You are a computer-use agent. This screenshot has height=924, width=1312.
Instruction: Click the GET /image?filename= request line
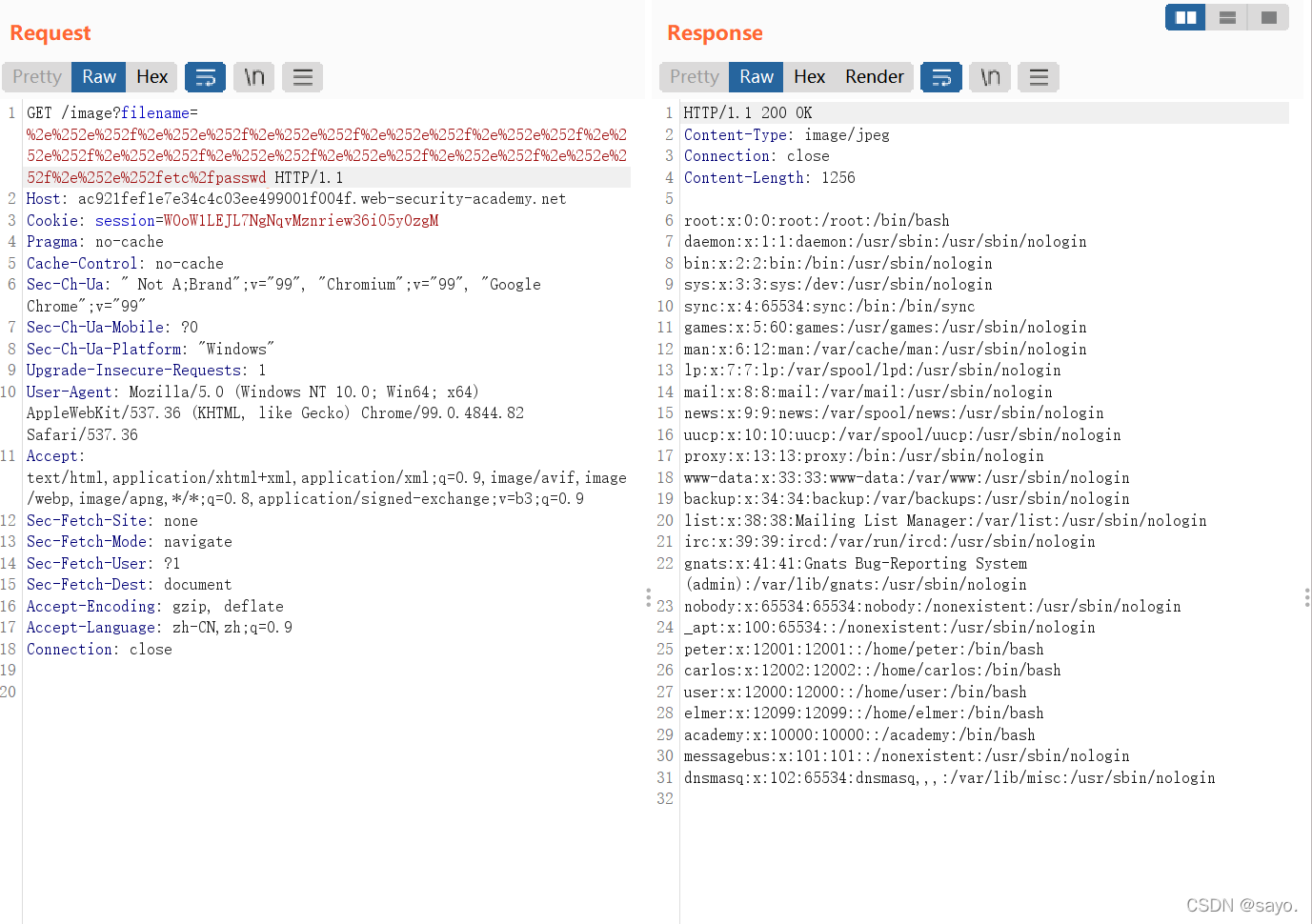tap(112, 112)
